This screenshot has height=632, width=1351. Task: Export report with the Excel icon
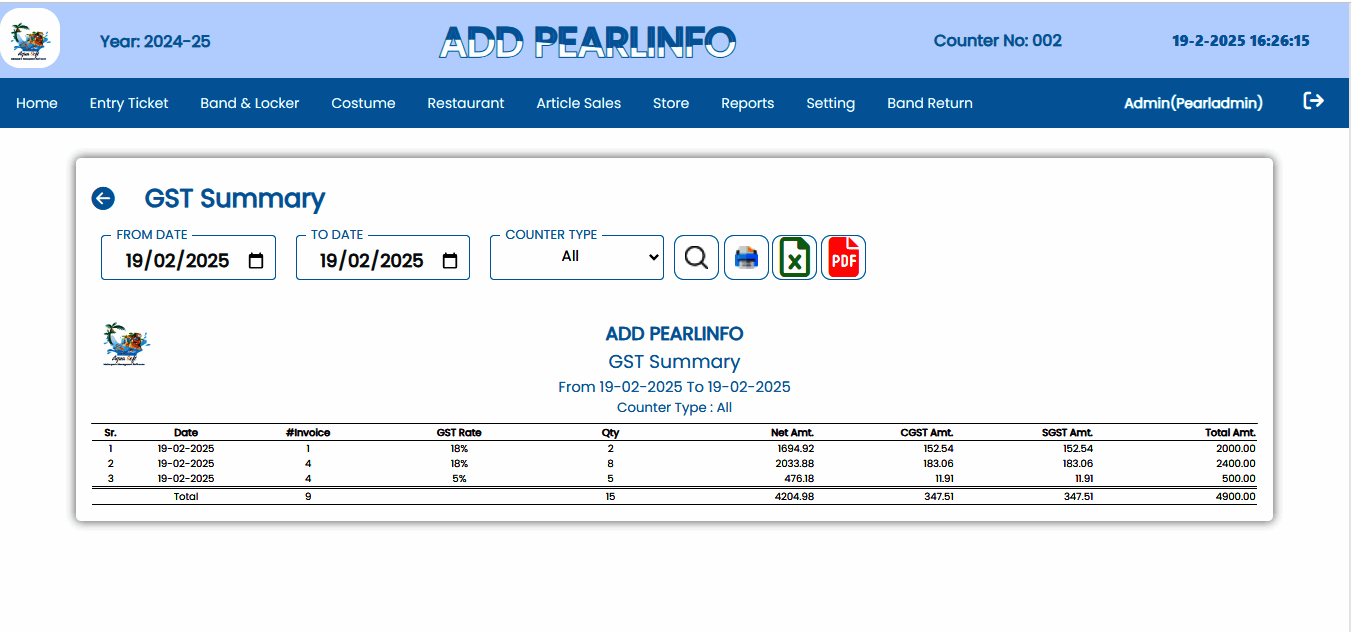click(x=794, y=258)
